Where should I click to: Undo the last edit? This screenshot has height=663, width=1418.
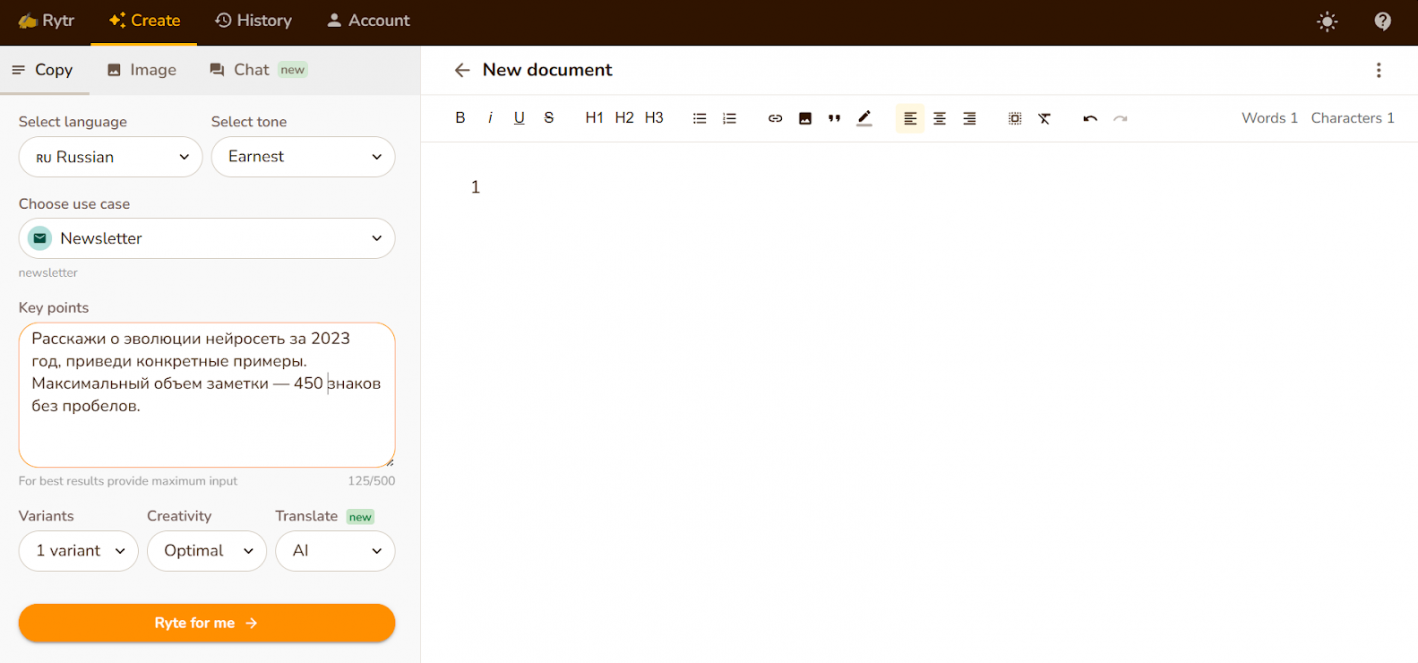pyautogui.click(x=1090, y=118)
